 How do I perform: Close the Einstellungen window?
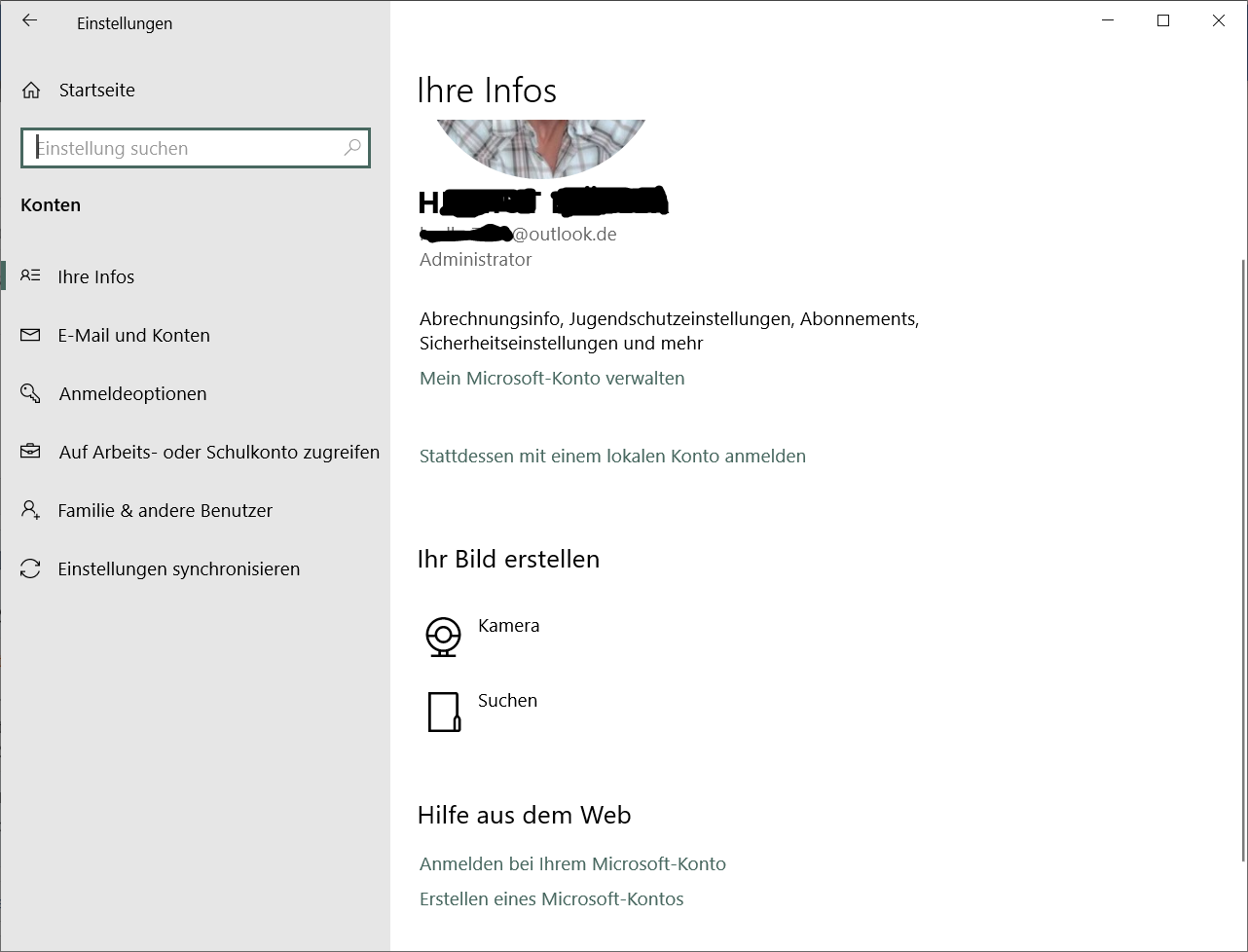pyautogui.click(x=1218, y=20)
